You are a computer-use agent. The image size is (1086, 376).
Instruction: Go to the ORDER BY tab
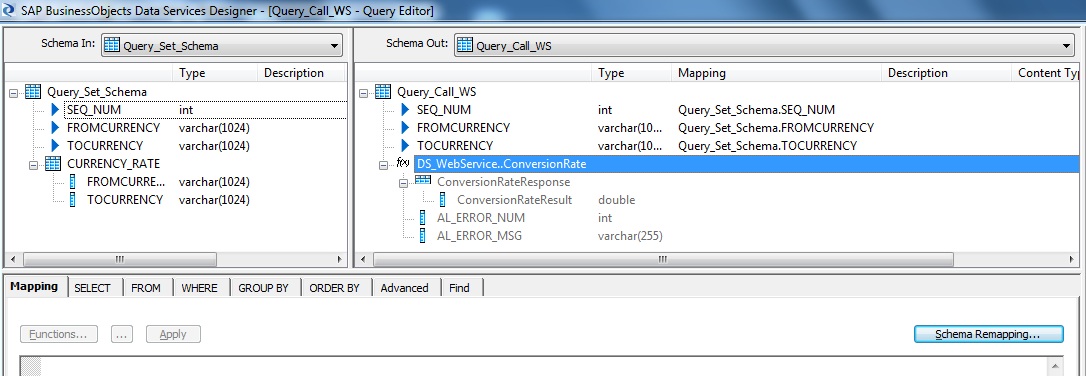(335, 288)
